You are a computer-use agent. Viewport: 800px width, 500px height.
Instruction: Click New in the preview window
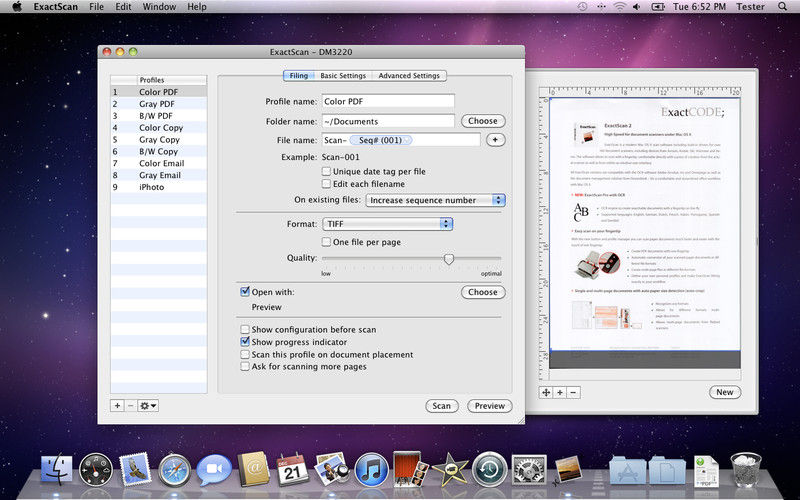coord(724,392)
